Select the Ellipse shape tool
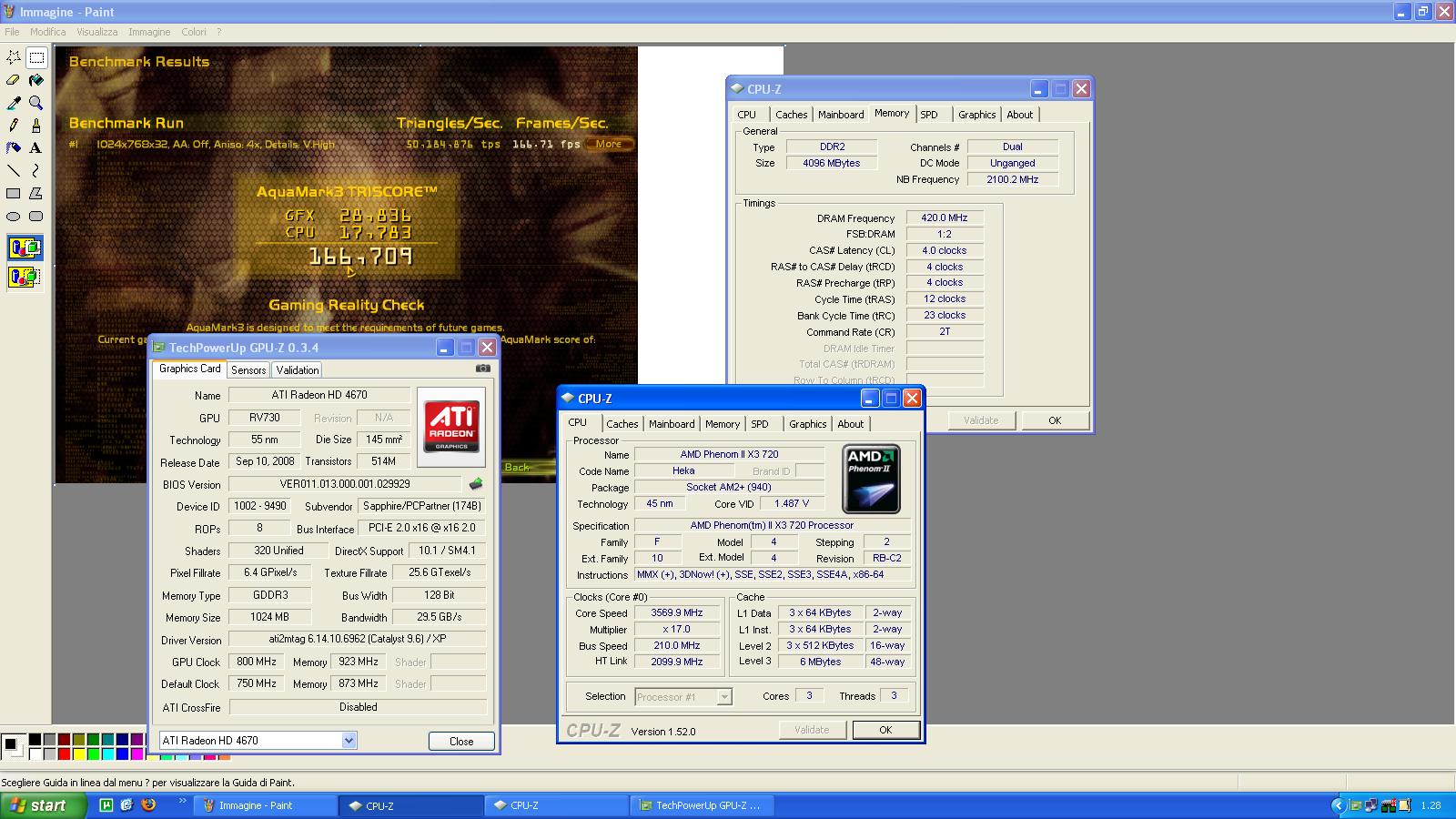Viewport: 1456px width, 819px height. point(14,217)
